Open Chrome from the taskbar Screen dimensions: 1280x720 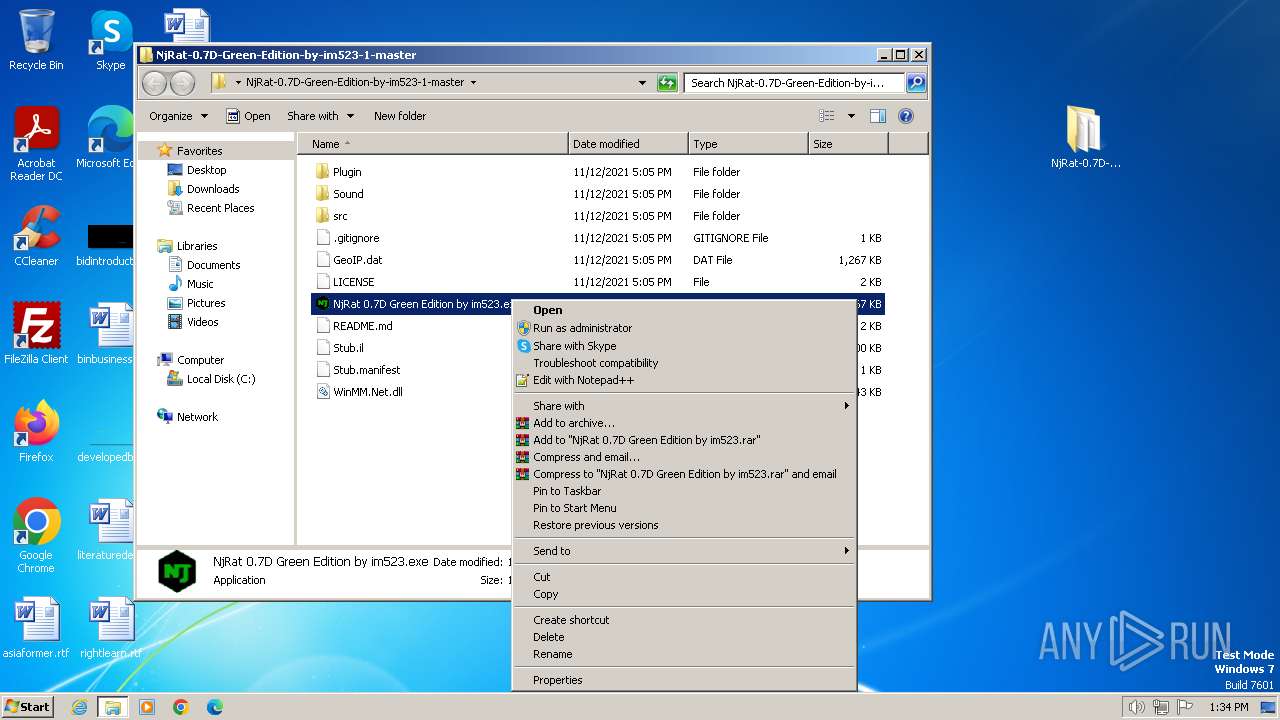pos(181,707)
